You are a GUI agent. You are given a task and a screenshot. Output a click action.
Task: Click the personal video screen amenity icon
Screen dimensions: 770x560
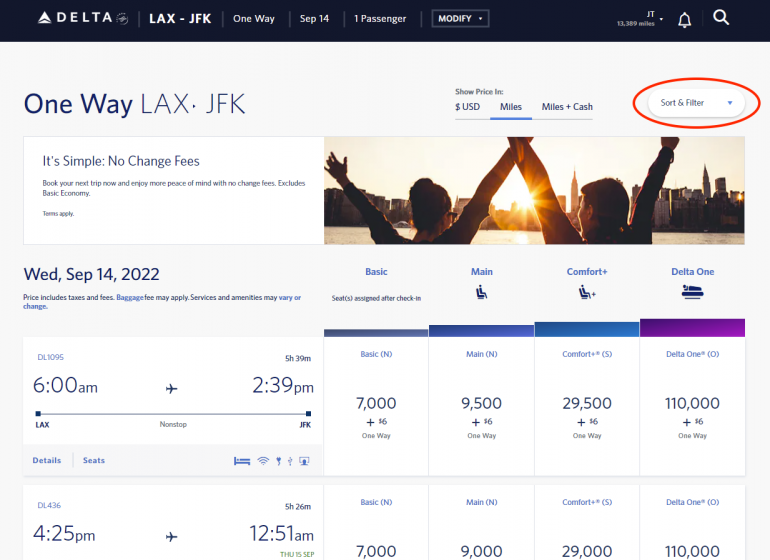304,461
